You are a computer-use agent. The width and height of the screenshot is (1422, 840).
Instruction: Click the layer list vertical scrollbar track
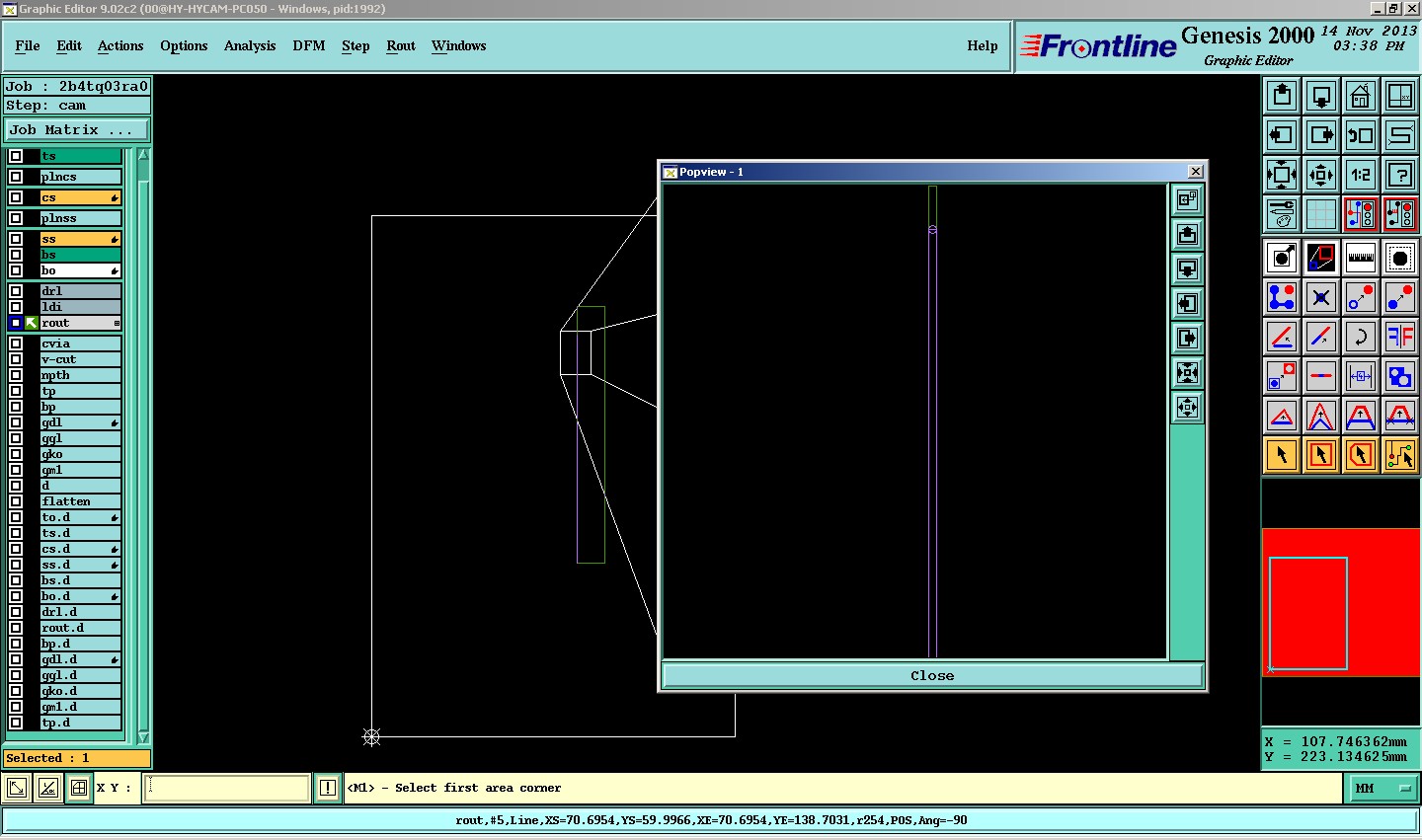pyautogui.click(x=143, y=446)
